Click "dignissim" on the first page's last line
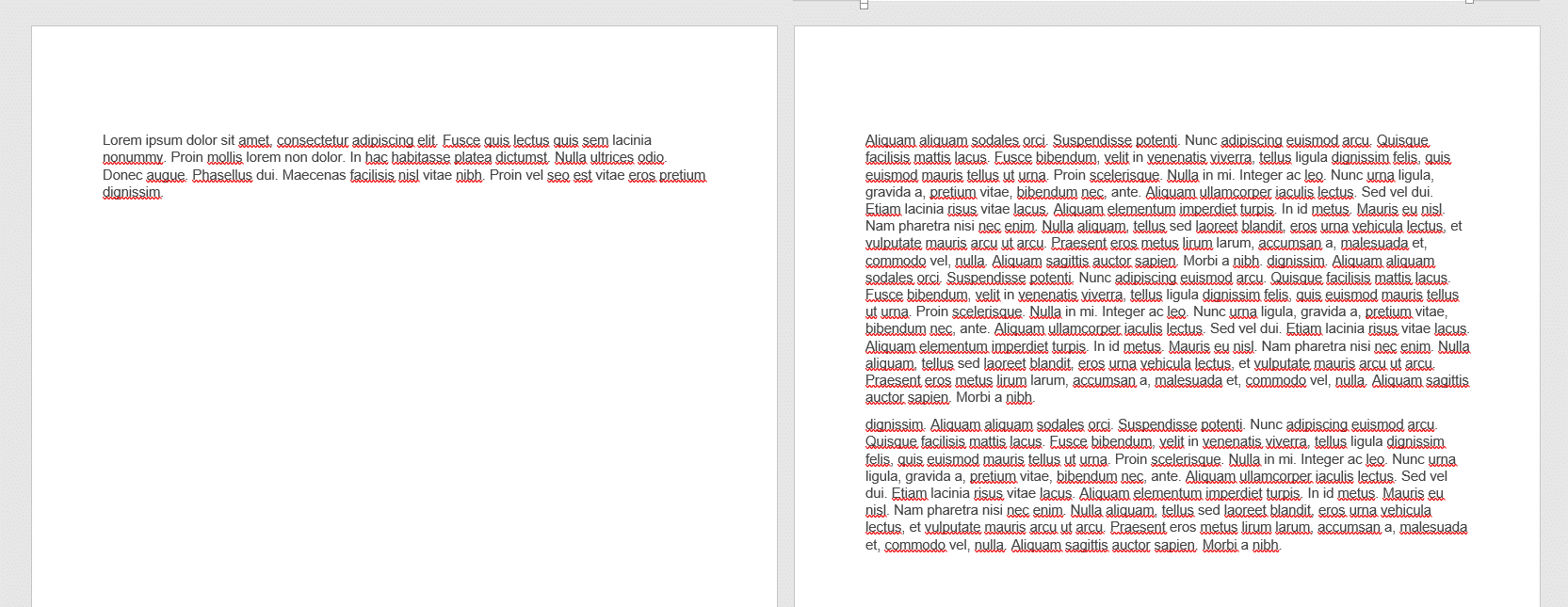The height and width of the screenshot is (607, 1568). (x=132, y=192)
